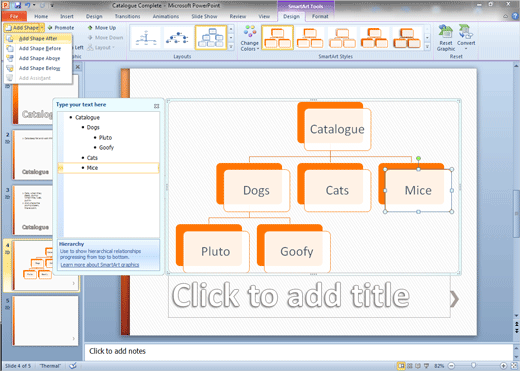Choose Add Shape Above from menu
This screenshot has width=520, height=371.
click(x=38, y=58)
